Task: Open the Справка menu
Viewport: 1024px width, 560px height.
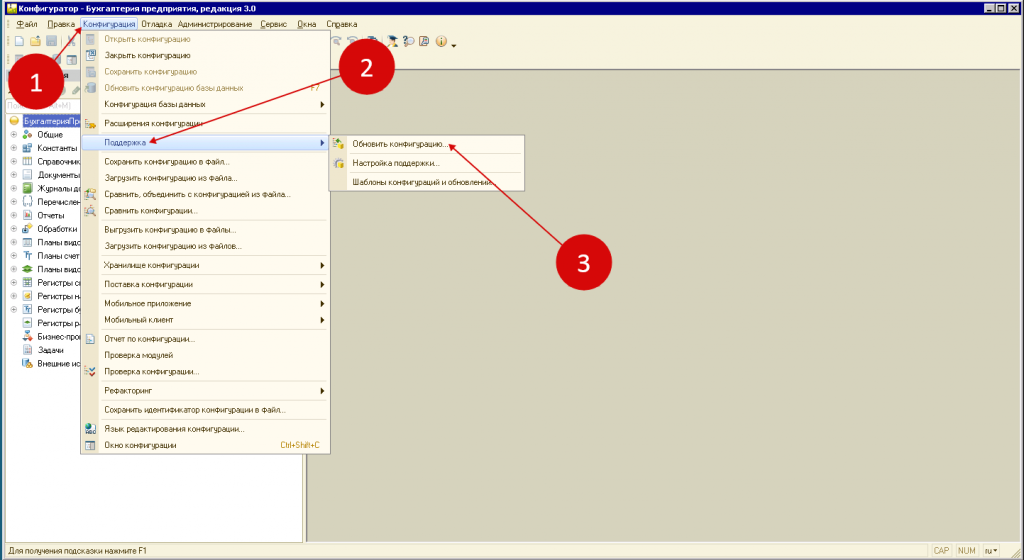Action: pyautogui.click(x=342, y=24)
